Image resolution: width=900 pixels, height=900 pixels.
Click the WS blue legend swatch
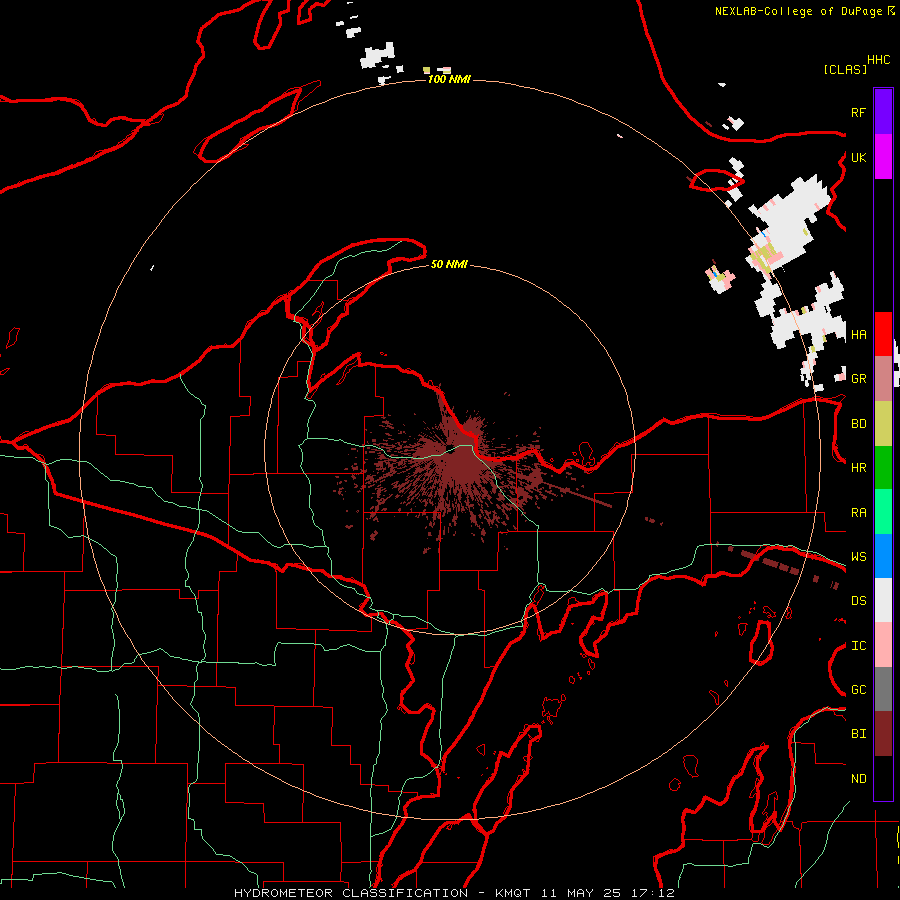883,556
